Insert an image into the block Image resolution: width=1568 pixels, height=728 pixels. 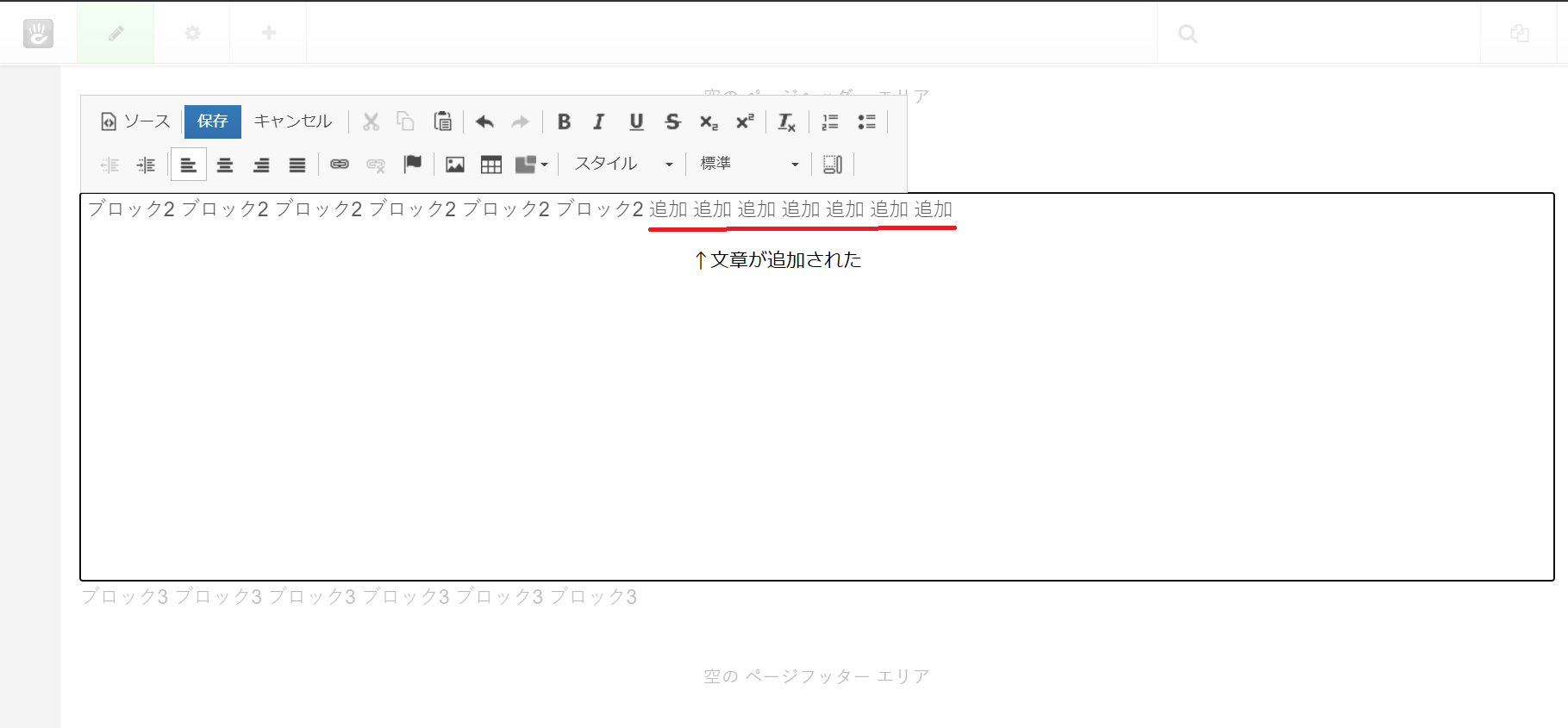pyautogui.click(x=455, y=165)
